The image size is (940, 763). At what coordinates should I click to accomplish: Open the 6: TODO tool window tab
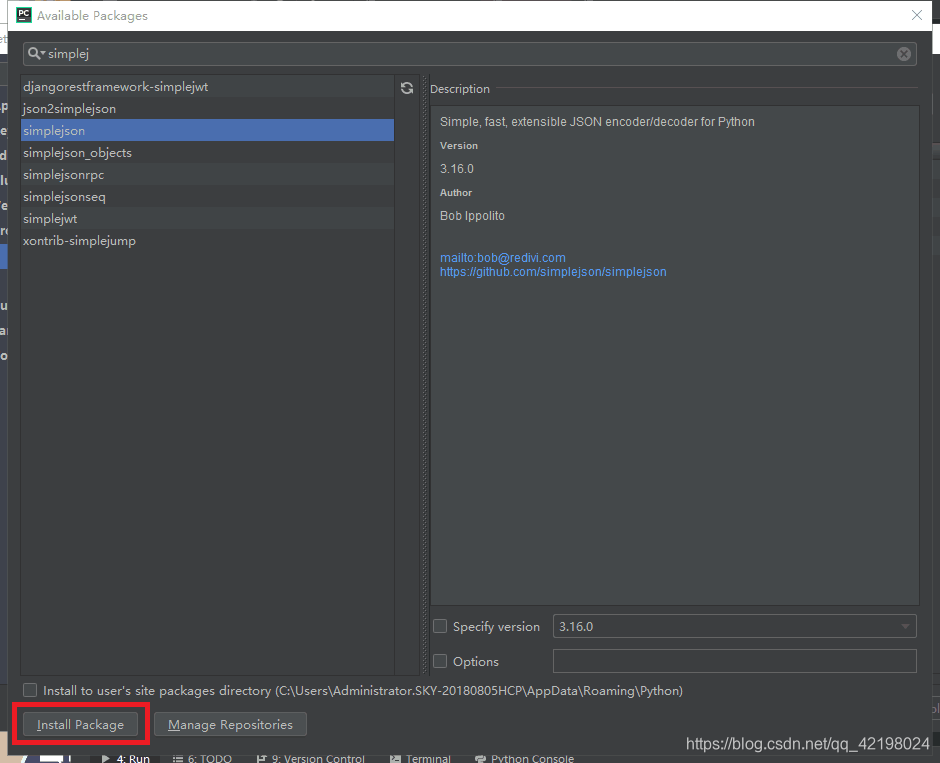[x=202, y=758]
